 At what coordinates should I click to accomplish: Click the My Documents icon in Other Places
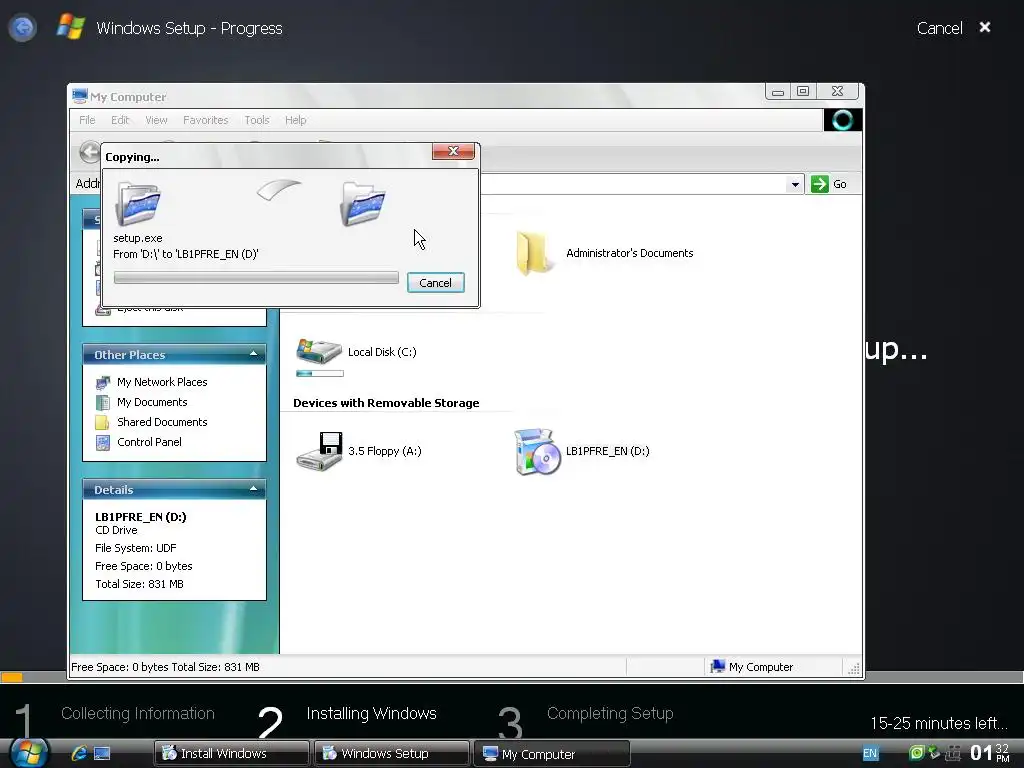(103, 402)
